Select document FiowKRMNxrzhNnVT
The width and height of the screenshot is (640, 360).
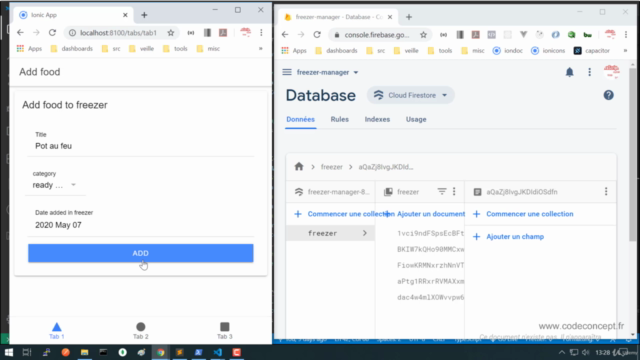[x=431, y=265]
